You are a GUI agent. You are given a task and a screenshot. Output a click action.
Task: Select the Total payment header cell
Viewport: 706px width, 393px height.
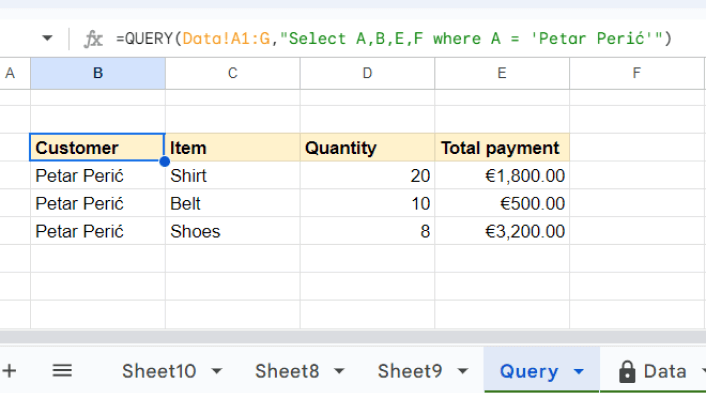click(x=502, y=147)
